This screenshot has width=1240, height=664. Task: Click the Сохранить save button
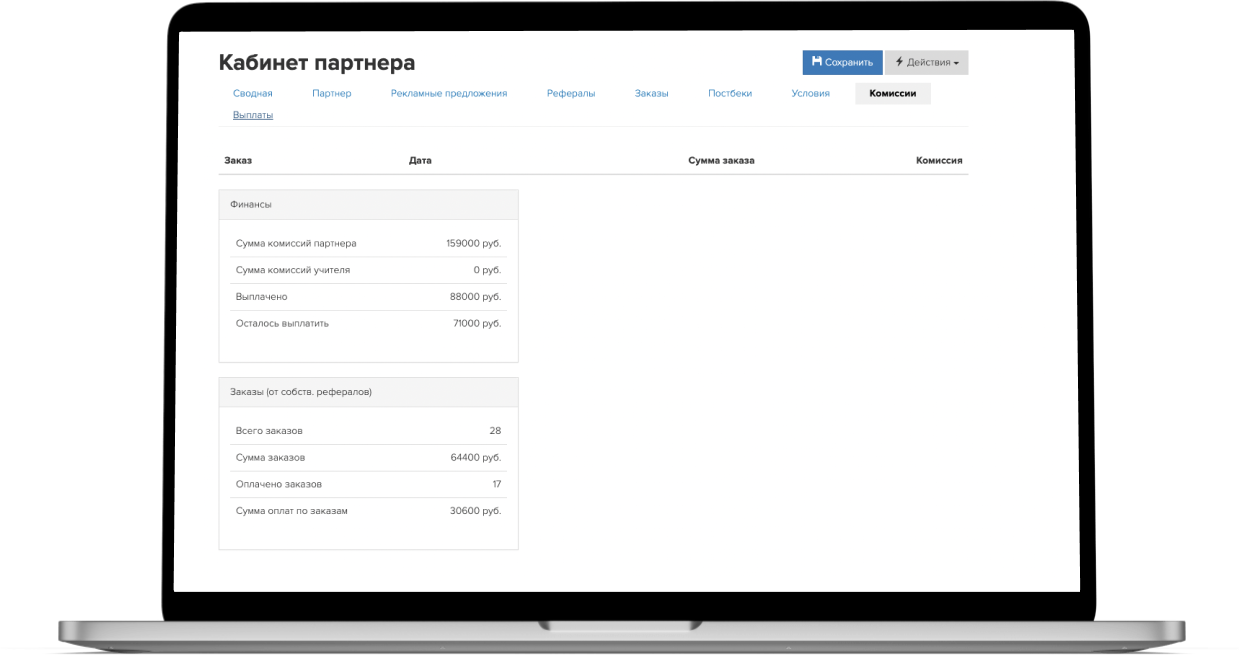click(842, 62)
